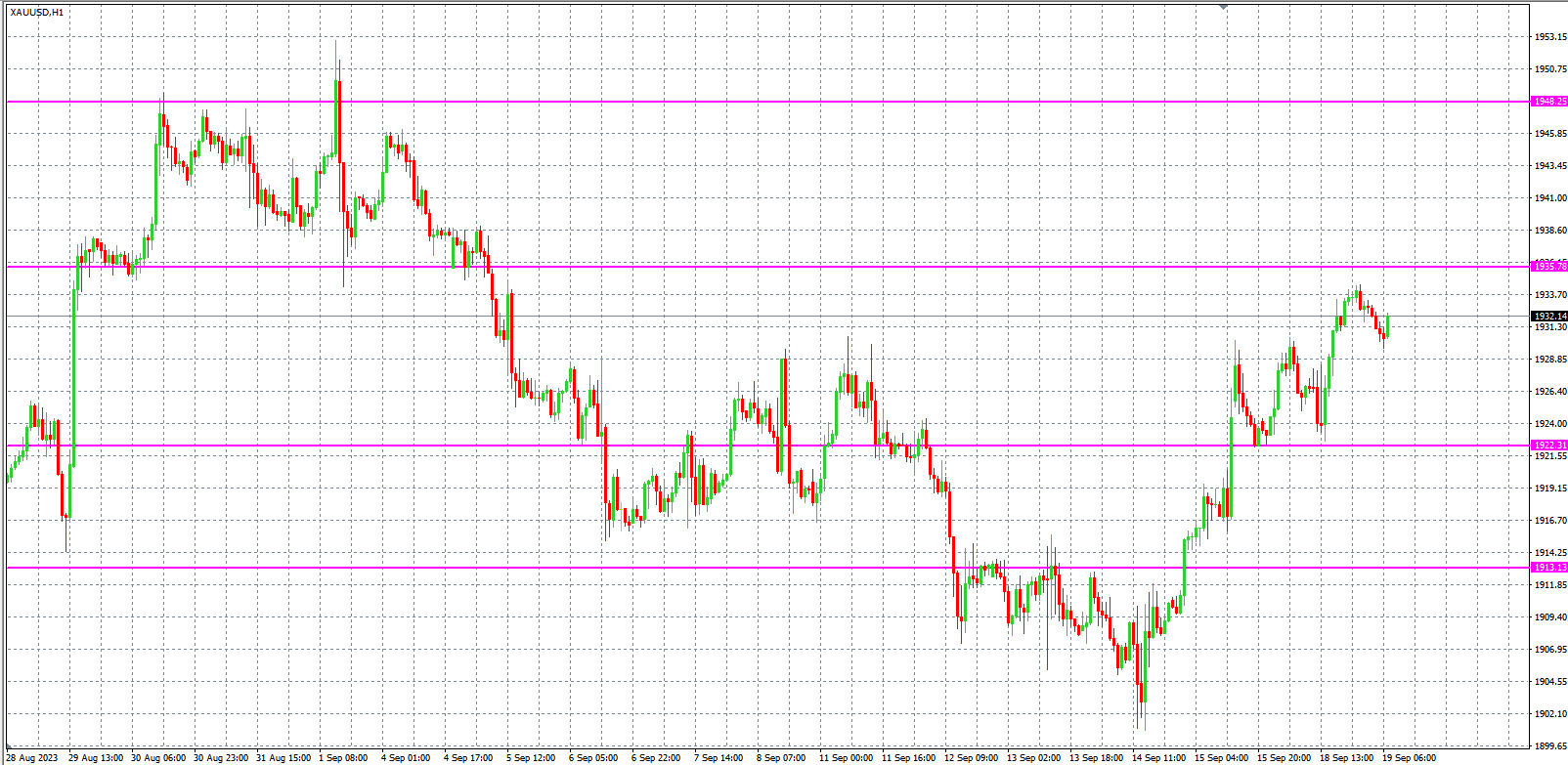Click the chart shift triangle marker

(1223, 7)
